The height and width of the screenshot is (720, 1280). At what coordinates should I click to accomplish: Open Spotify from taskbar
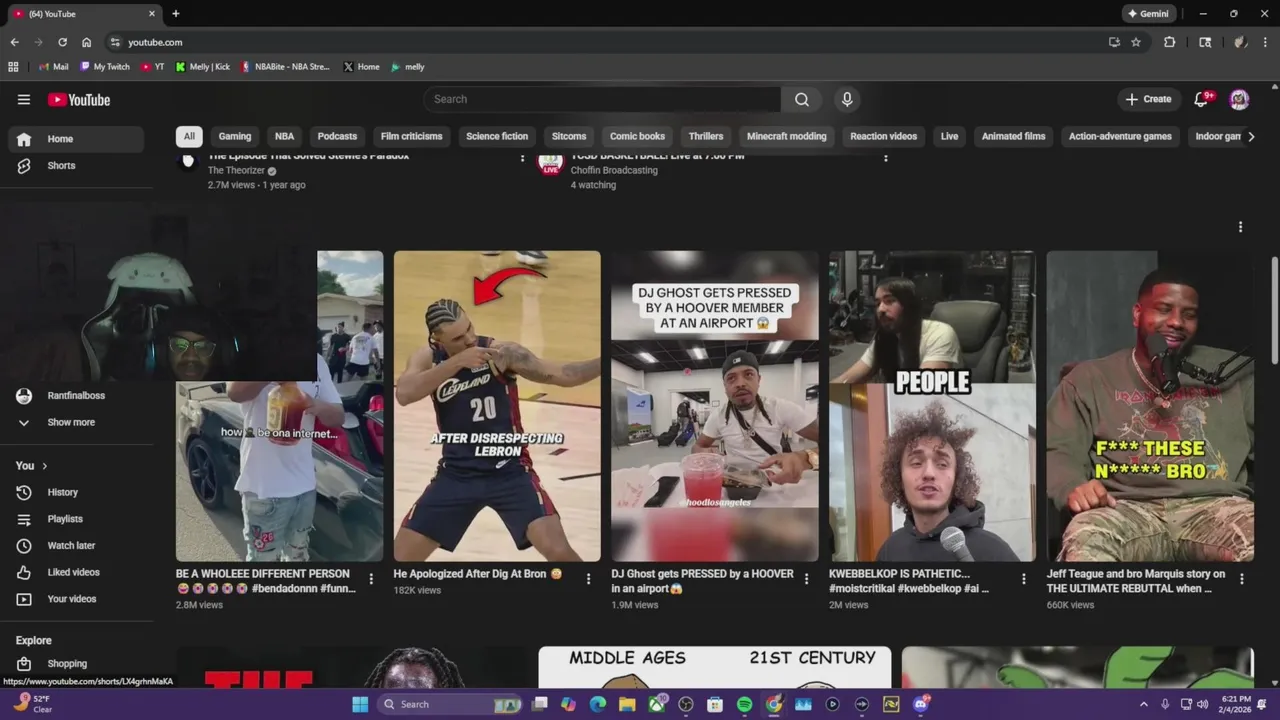[x=744, y=704]
